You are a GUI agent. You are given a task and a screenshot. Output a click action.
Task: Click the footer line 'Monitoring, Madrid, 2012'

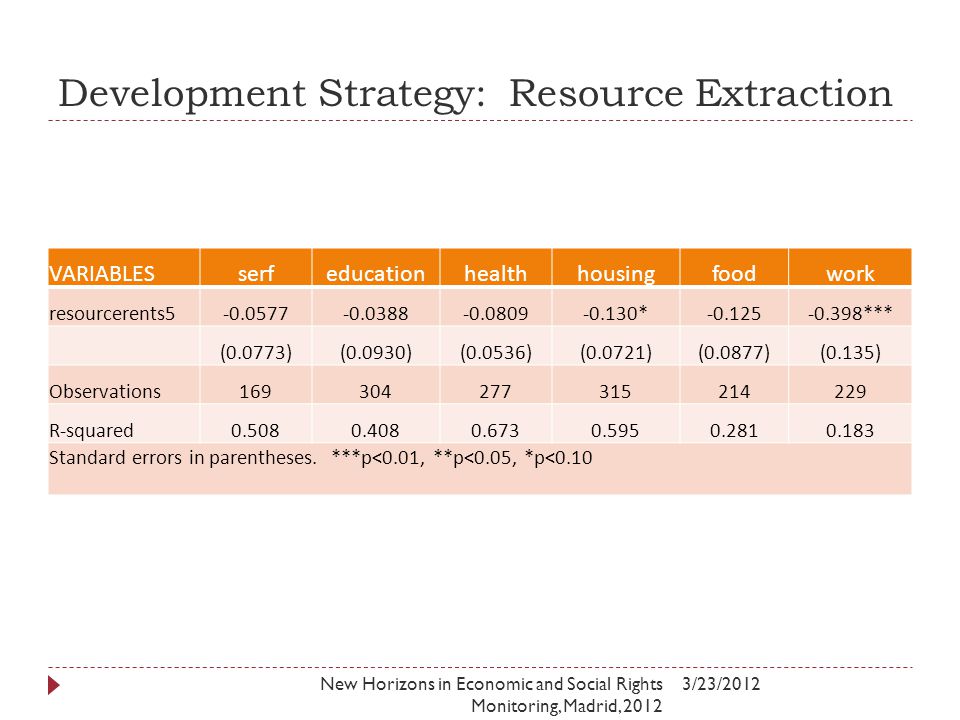click(x=567, y=706)
